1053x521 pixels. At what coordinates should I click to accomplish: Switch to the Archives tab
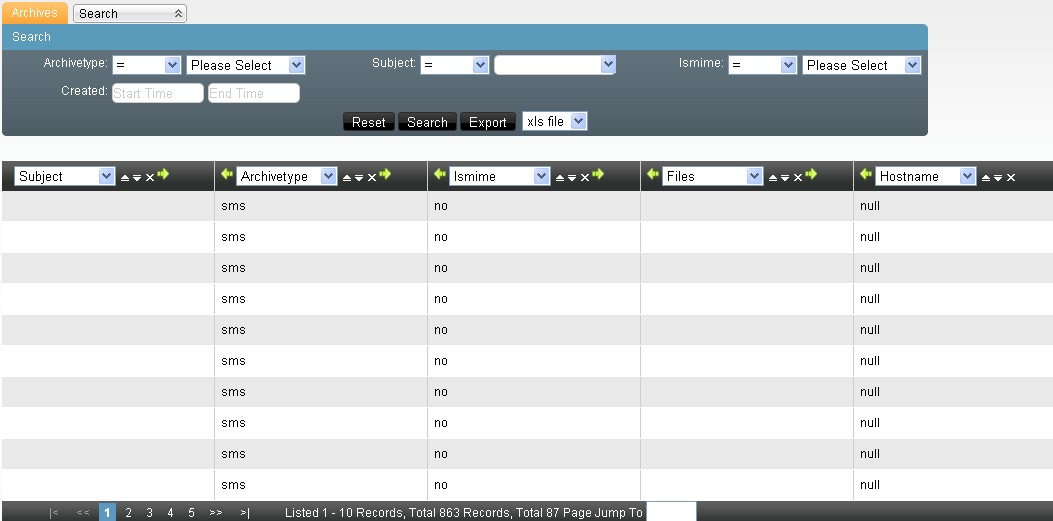(35, 13)
